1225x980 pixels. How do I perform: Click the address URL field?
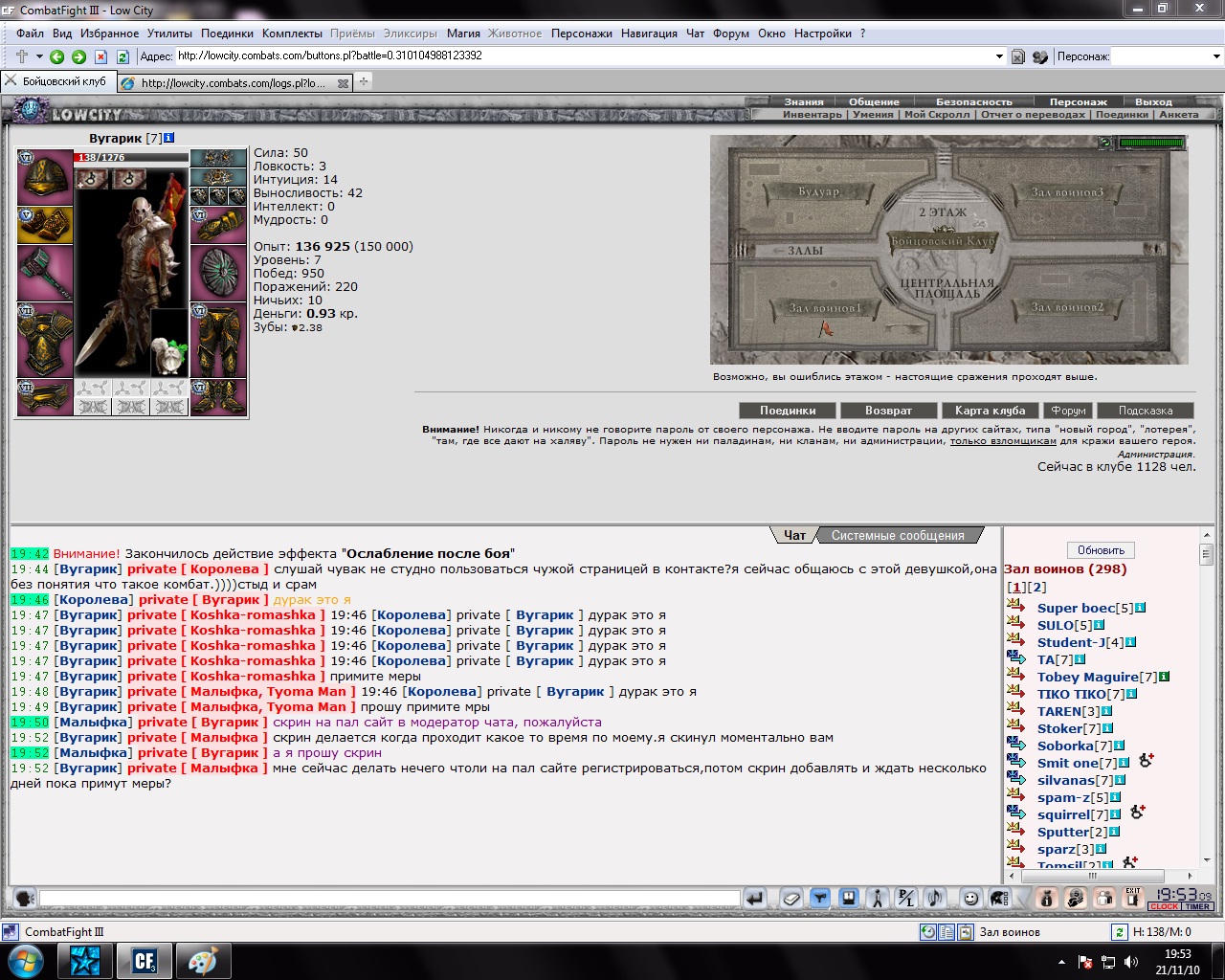pyautogui.click(x=584, y=56)
